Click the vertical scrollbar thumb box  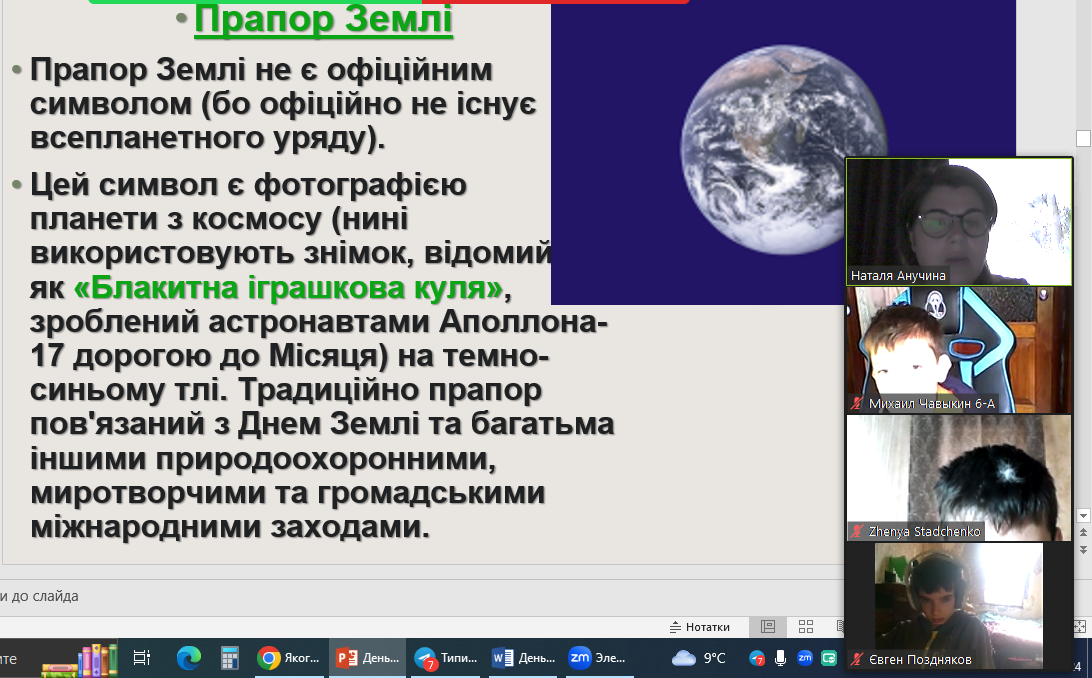point(1083,139)
